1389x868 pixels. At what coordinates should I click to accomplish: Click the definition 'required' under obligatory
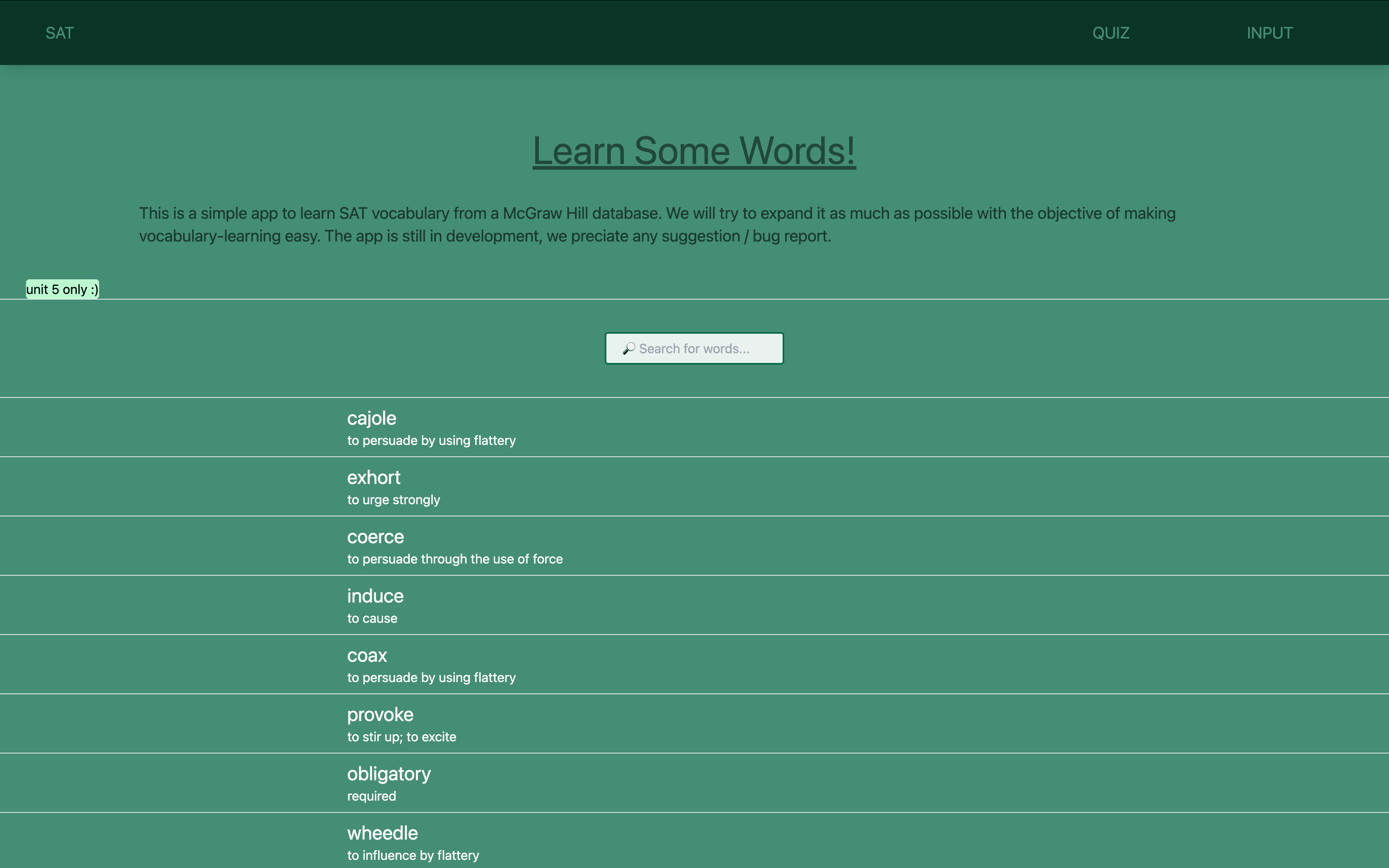click(371, 796)
